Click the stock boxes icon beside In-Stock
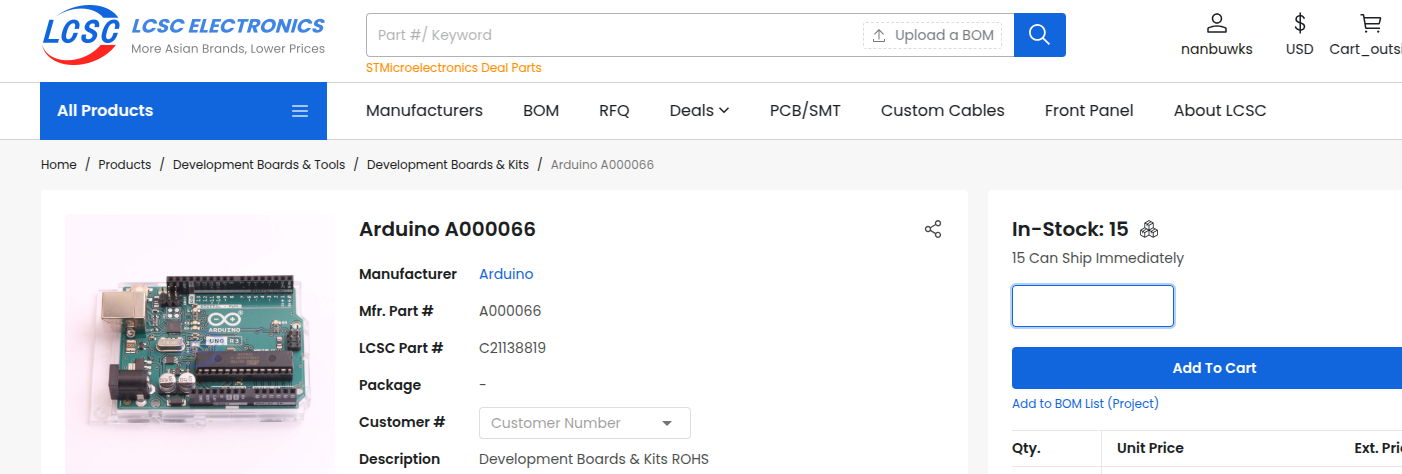Viewport: 1402px width, 474px height. click(1149, 229)
